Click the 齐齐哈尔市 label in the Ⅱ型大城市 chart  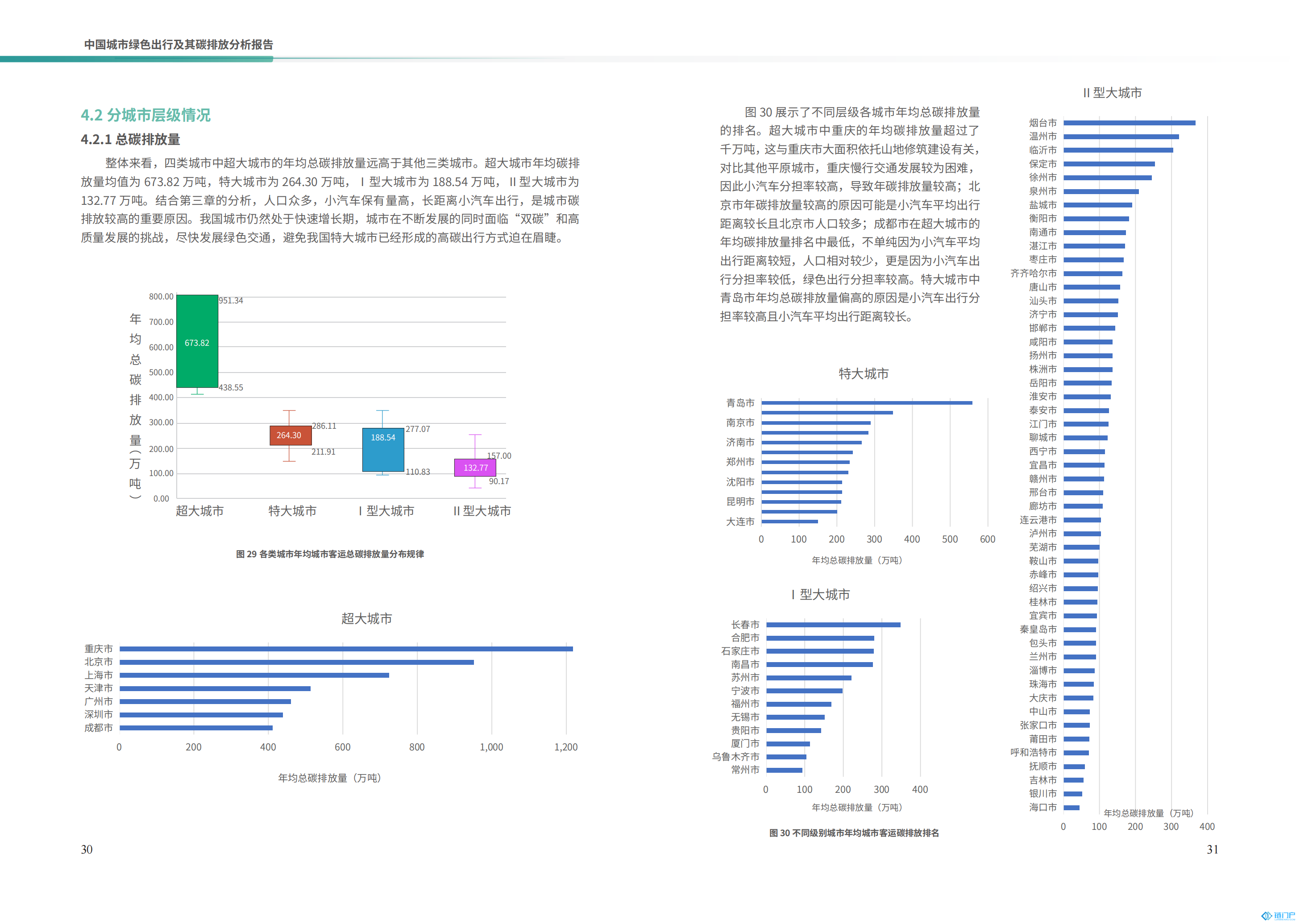tap(1034, 273)
